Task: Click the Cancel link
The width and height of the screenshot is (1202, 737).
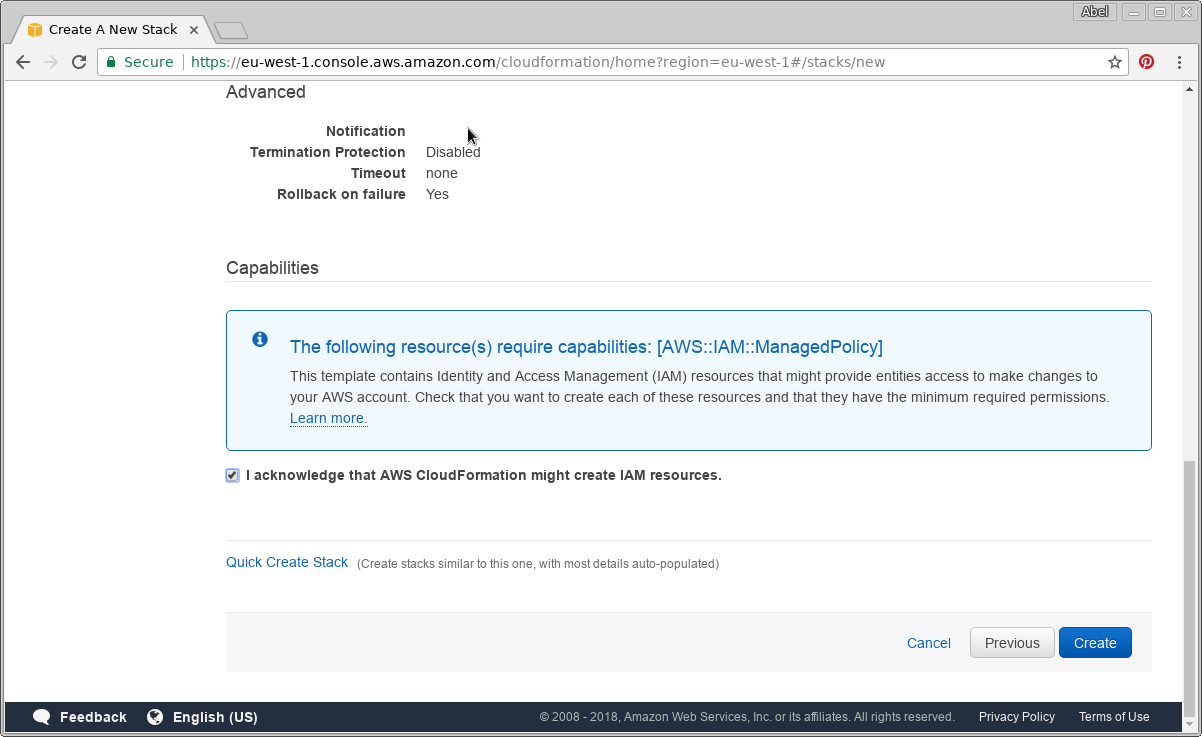Action: 929,643
